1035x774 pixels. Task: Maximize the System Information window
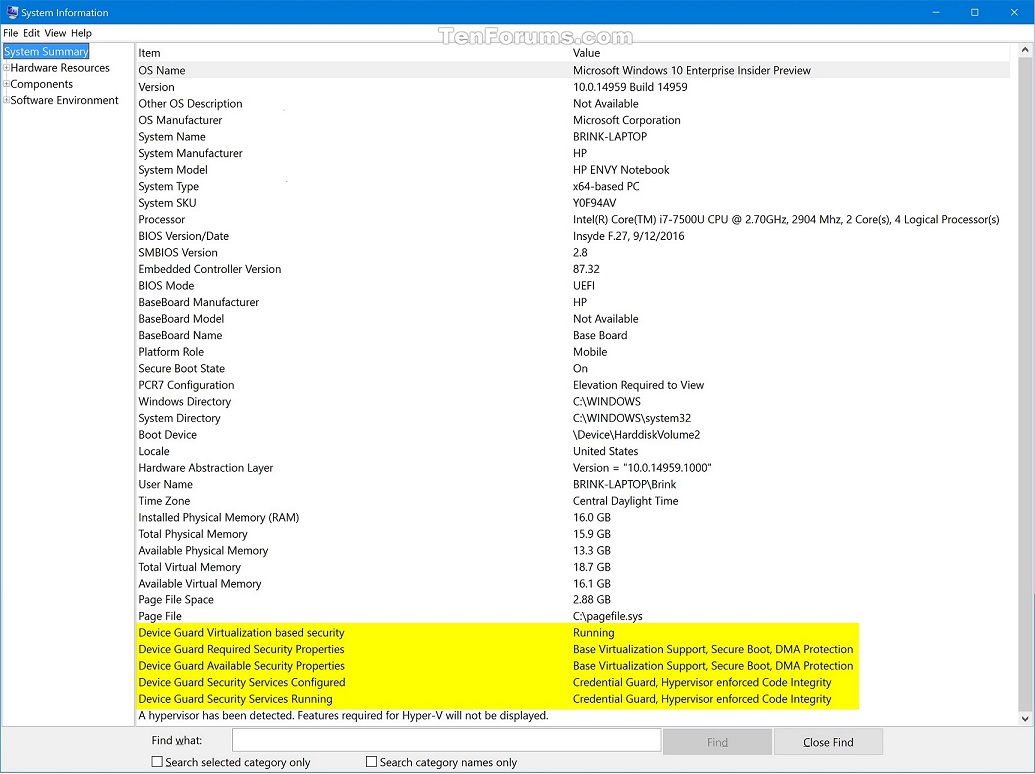pos(974,12)
